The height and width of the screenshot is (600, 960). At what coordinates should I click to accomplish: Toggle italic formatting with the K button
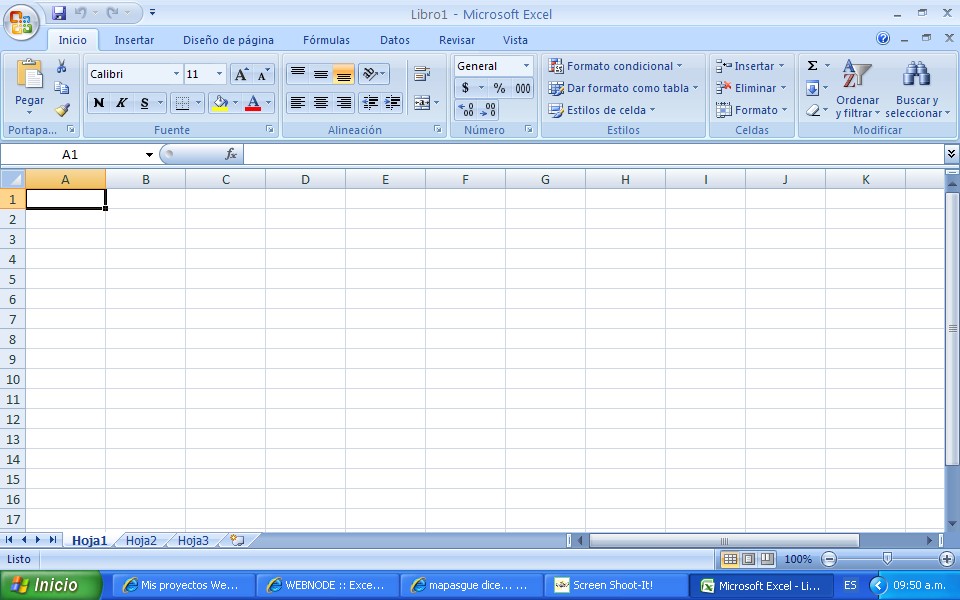[x=122, y=103]
